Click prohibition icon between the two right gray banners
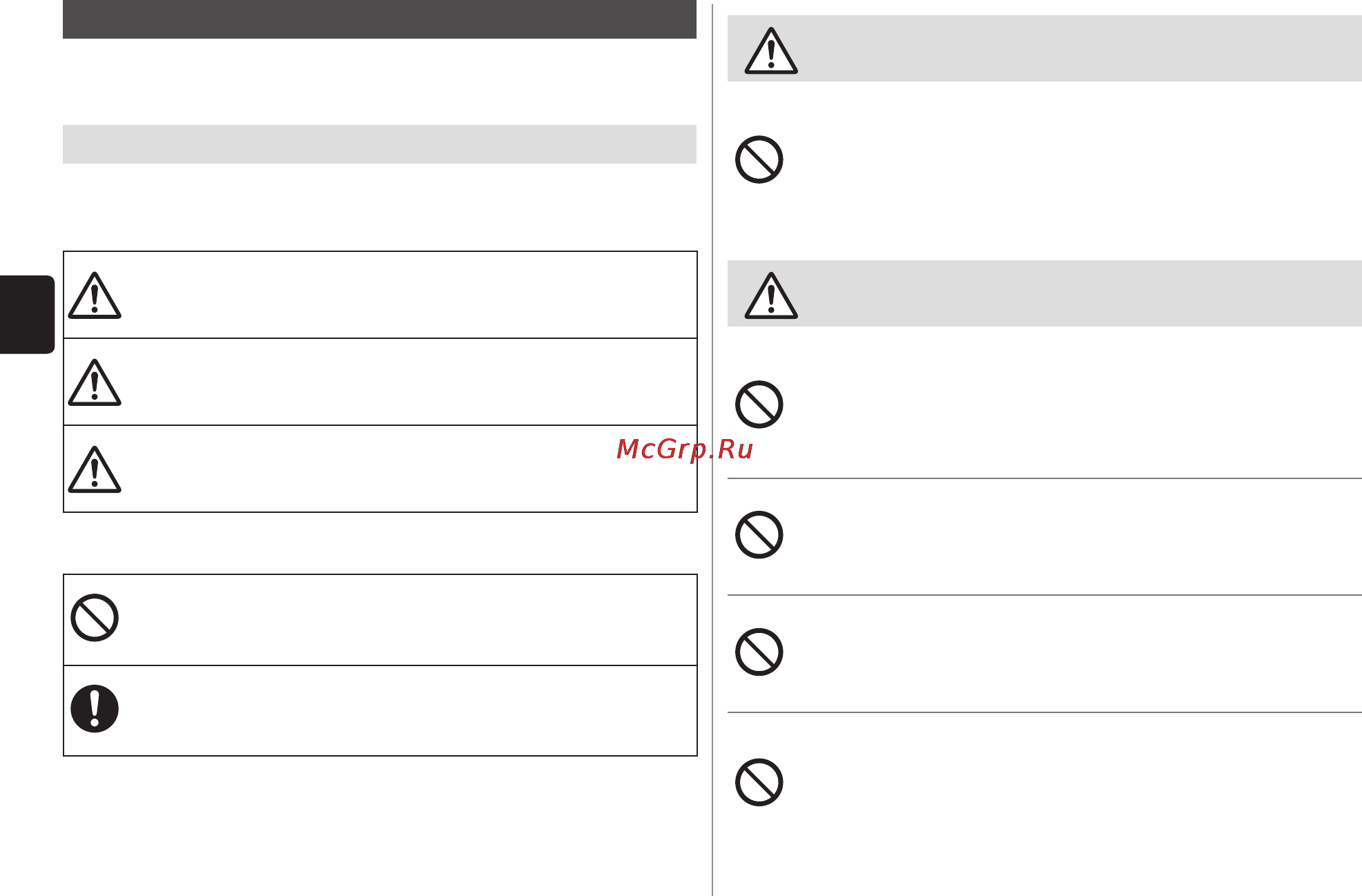The image size is (1362, 896). coord(759,159)
